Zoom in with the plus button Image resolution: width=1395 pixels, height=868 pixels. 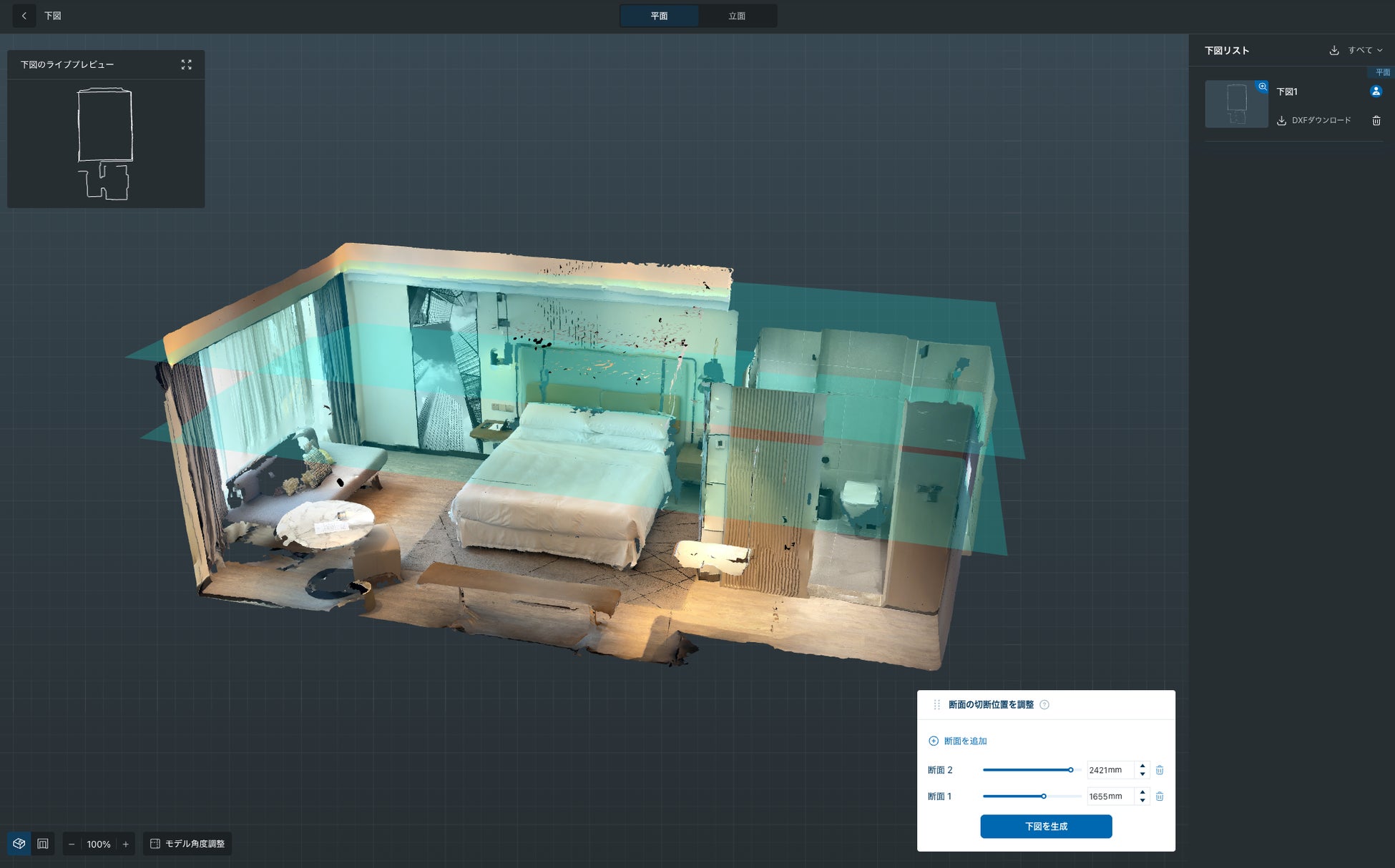(x=126, y=844)
